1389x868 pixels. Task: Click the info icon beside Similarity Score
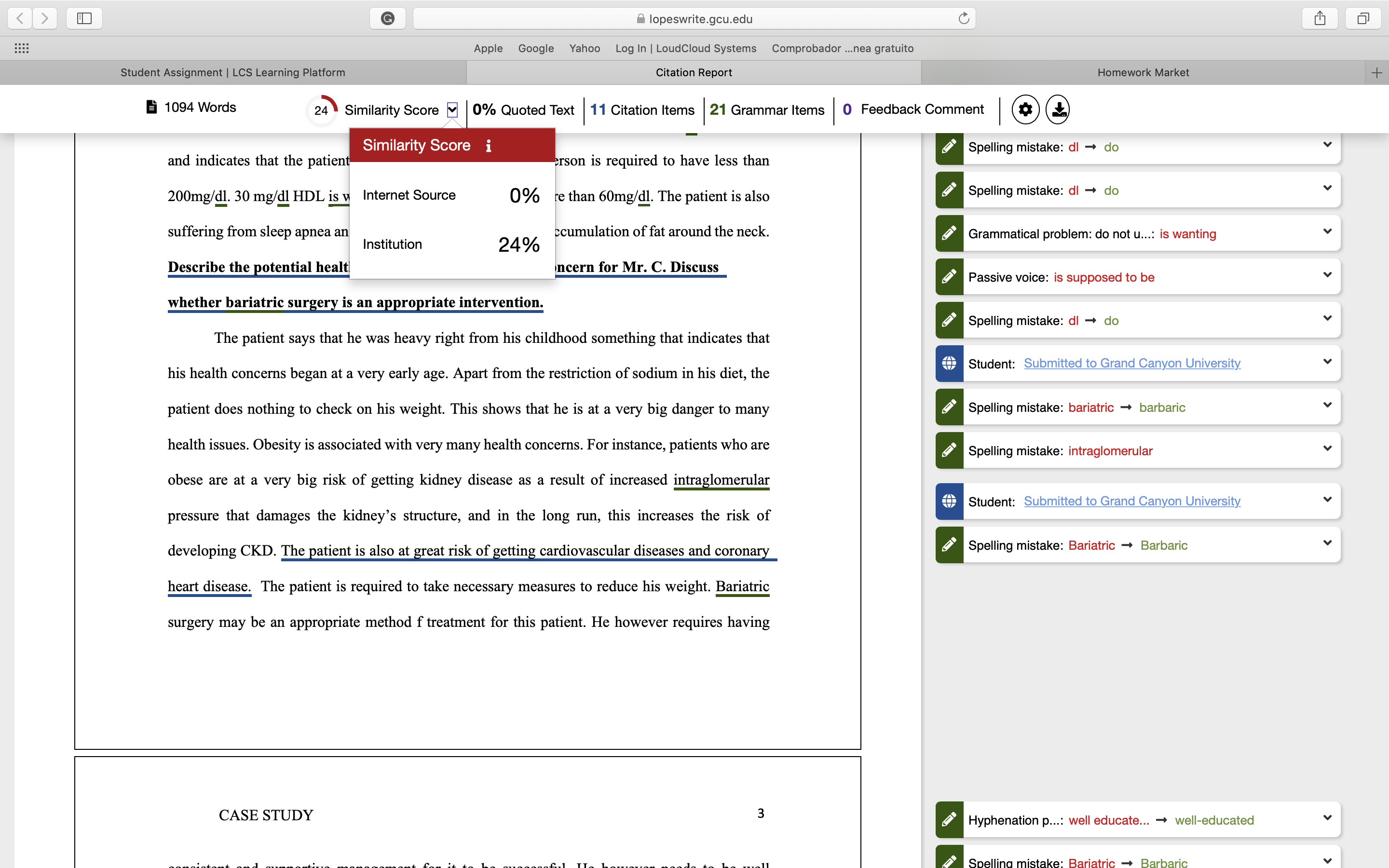(x=489, y=146)
